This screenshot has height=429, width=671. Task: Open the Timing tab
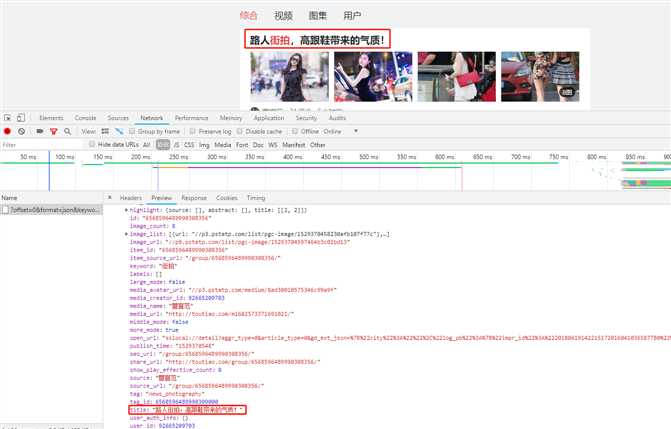256,198
